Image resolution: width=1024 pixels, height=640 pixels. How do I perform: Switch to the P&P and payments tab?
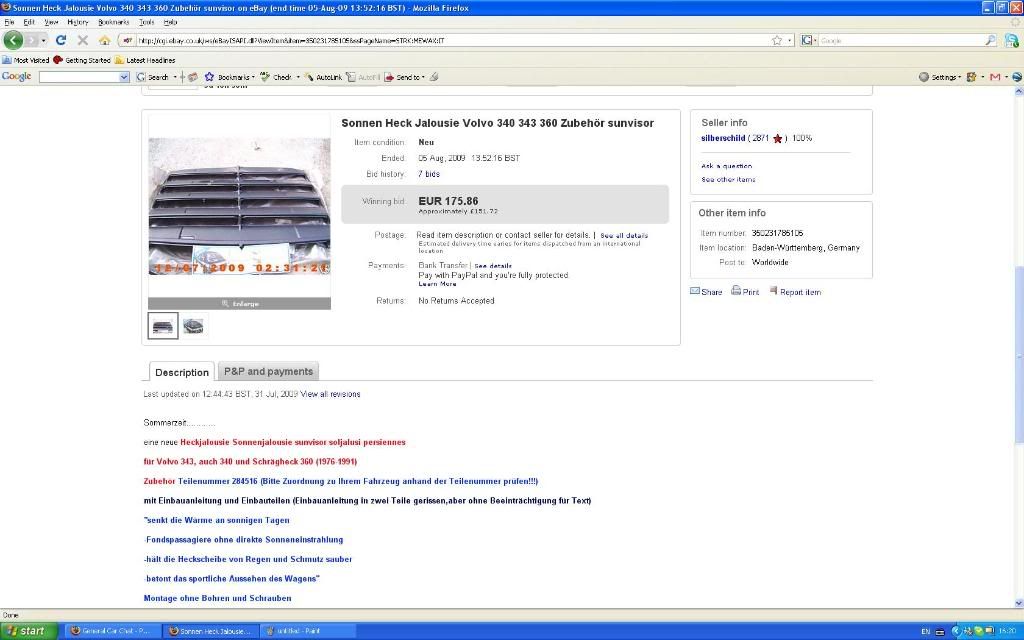pos(268,371)
